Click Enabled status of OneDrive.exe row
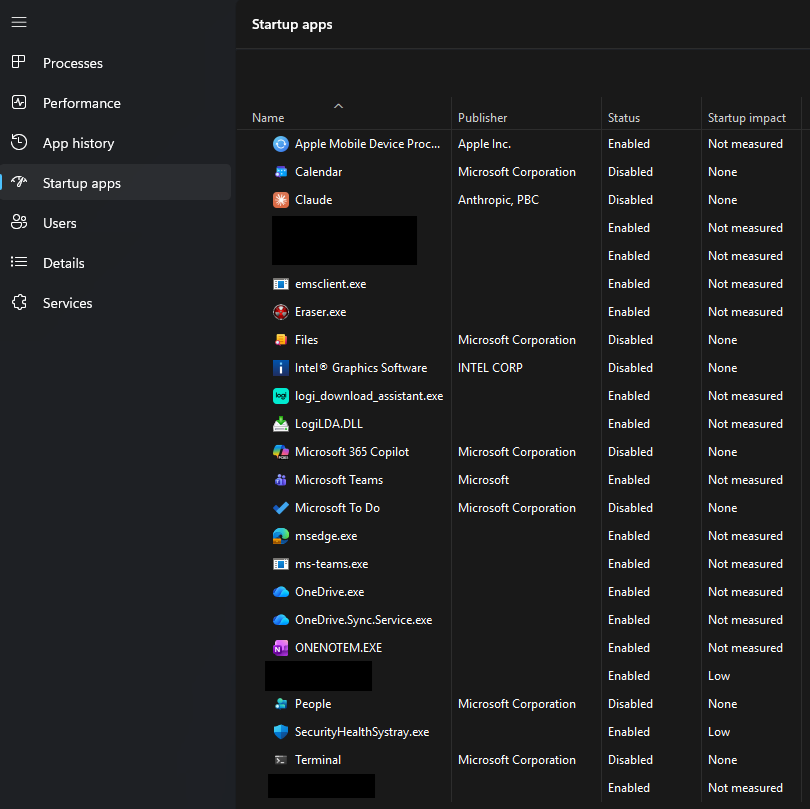The width and height of the screenshot is (810, 809). [629, 592]
